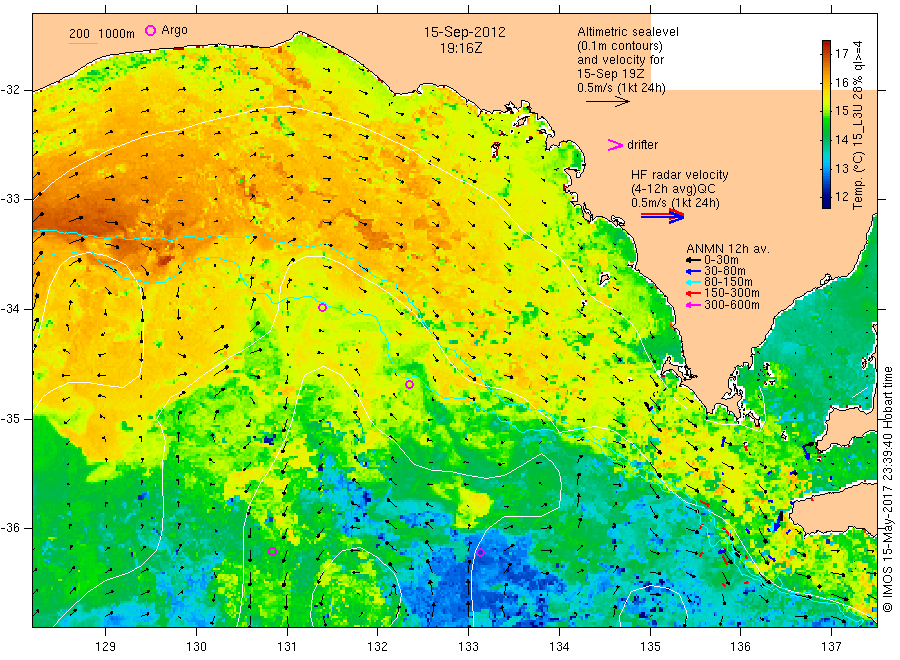Click the magenta Argo circle in the legend
Viewport: 900px width, 660px height.
click(150, 30)
